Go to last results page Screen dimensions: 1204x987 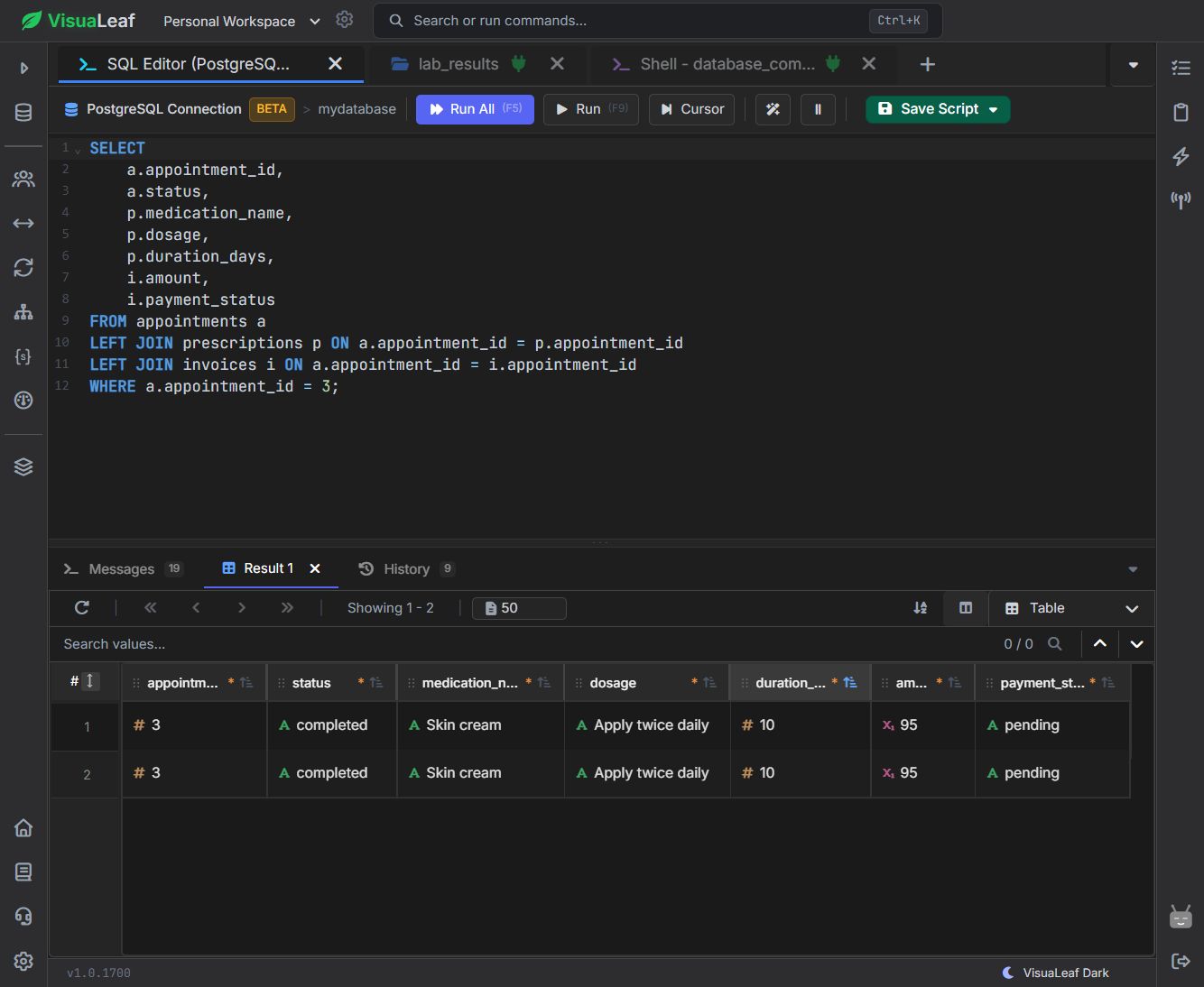point(287,608)
